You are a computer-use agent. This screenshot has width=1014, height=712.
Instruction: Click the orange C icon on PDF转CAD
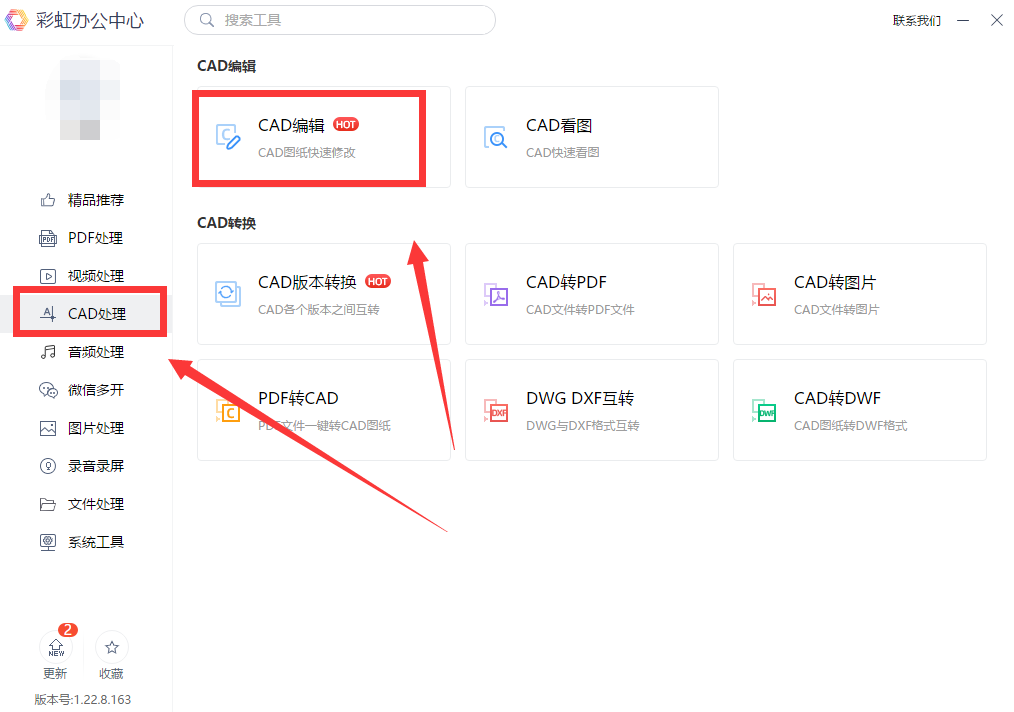[228, 410]
